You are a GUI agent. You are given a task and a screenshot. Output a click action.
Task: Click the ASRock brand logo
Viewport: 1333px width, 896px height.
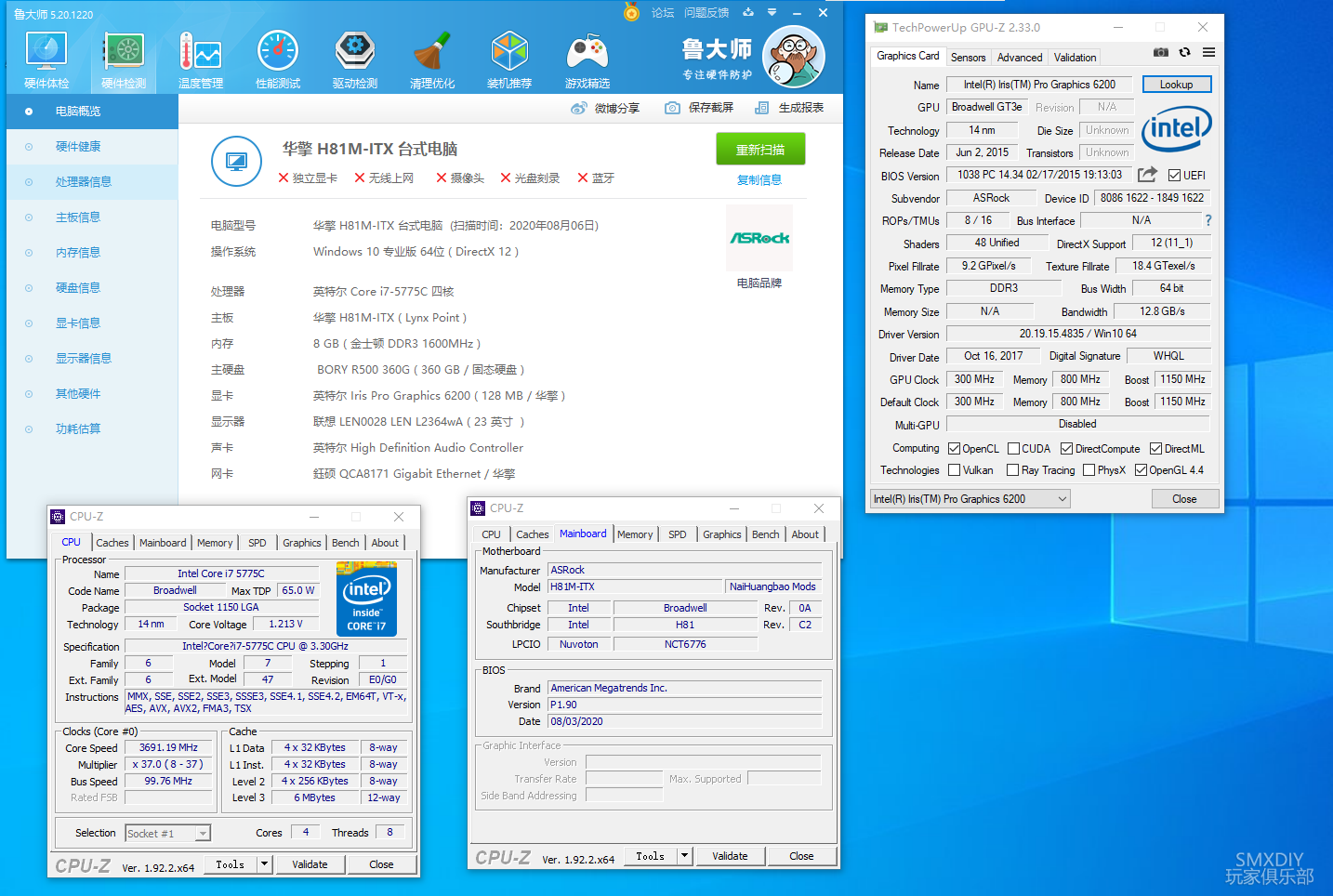pos(759,238)
